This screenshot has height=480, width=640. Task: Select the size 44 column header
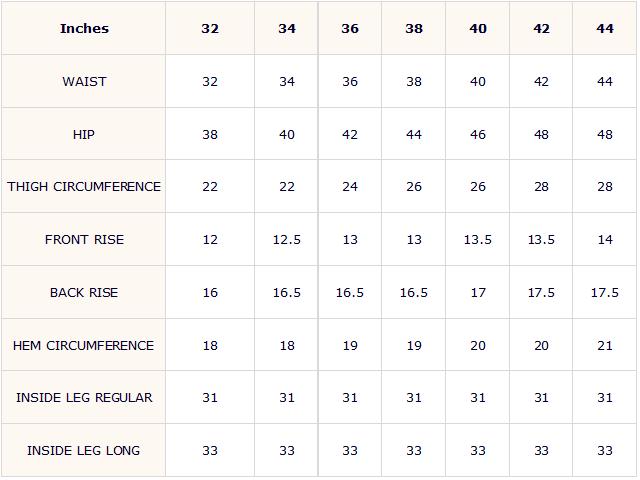click(x=604, y=29)
